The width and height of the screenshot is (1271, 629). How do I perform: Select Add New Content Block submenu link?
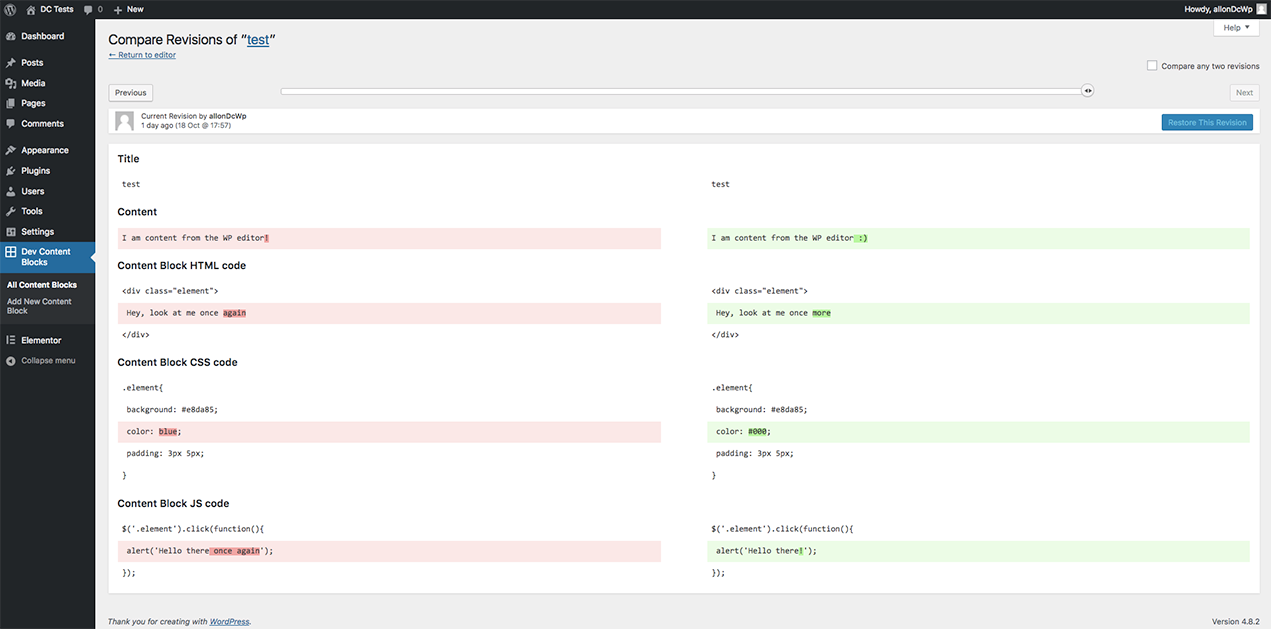click(39, 306)
